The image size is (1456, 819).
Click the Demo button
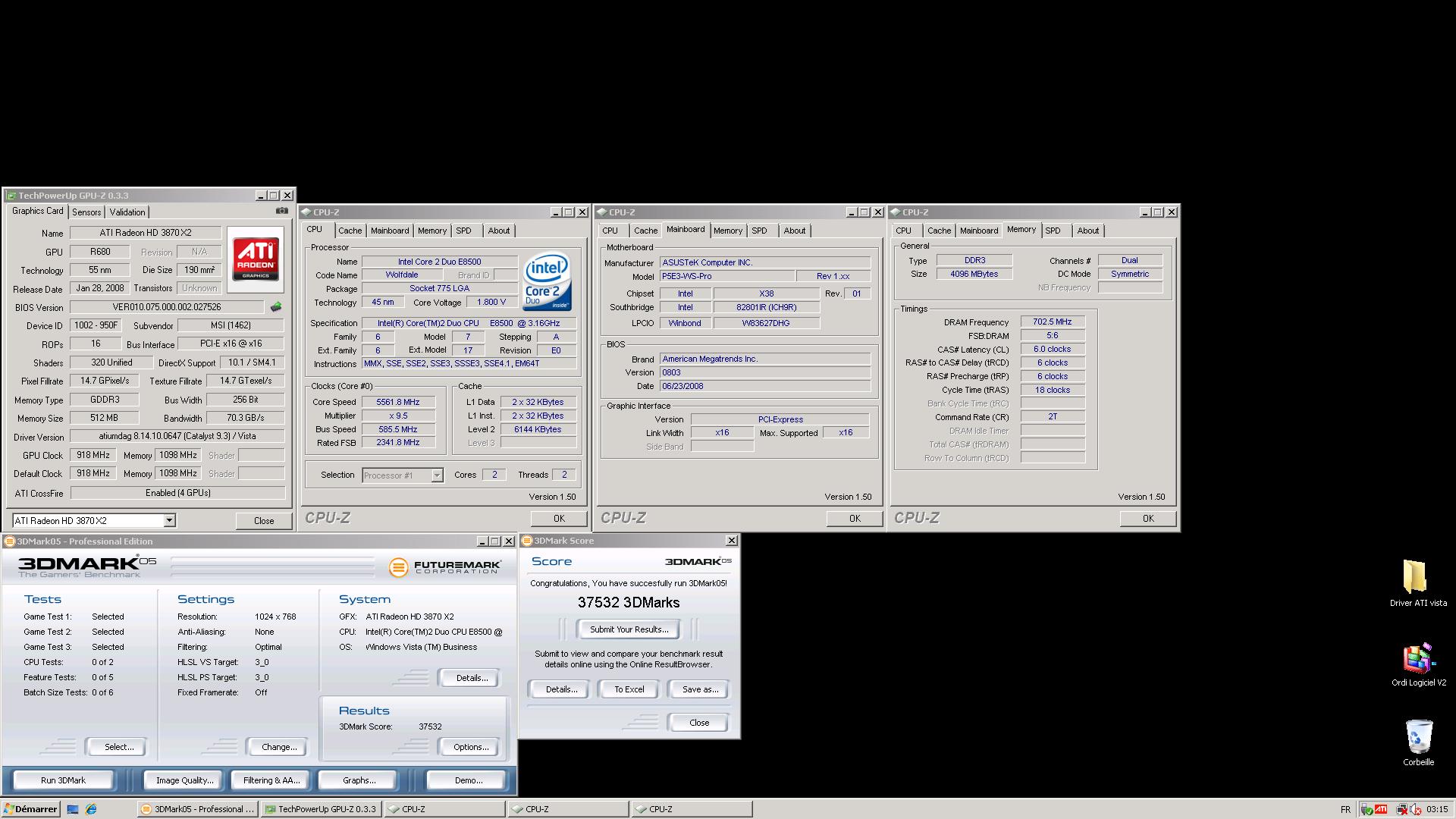coord(468,780)
